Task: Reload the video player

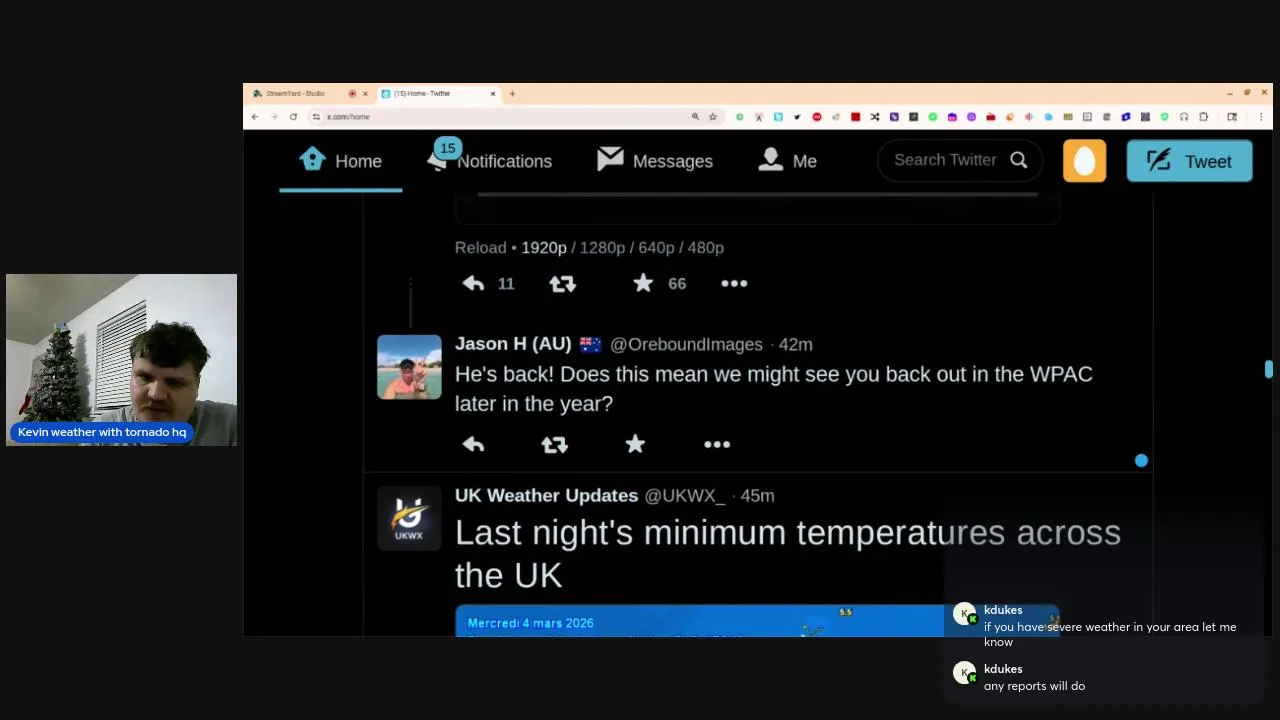Action: [480, 247]
